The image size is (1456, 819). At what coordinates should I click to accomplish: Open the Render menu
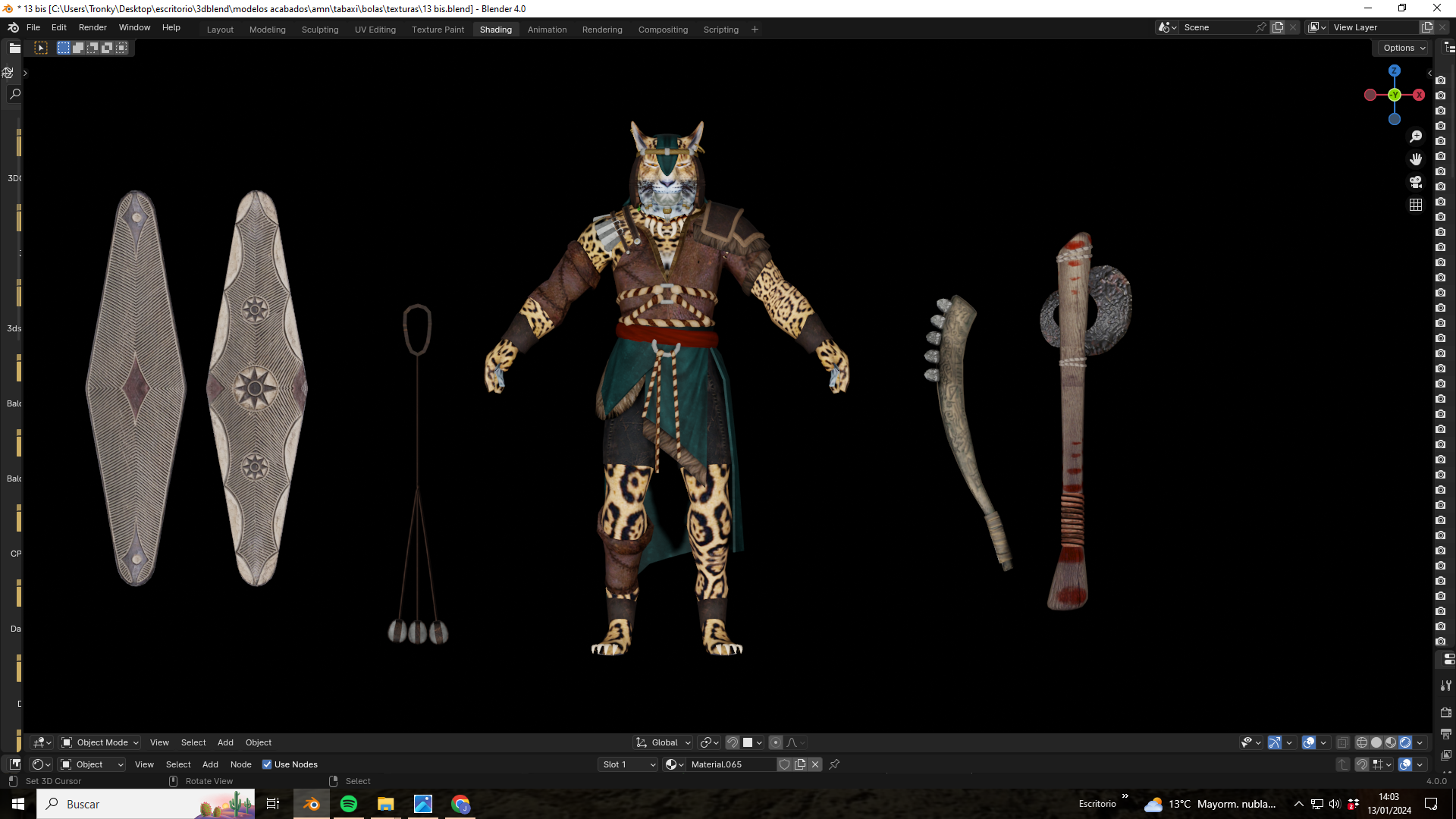pyautogui.click(x=93, y=27)
